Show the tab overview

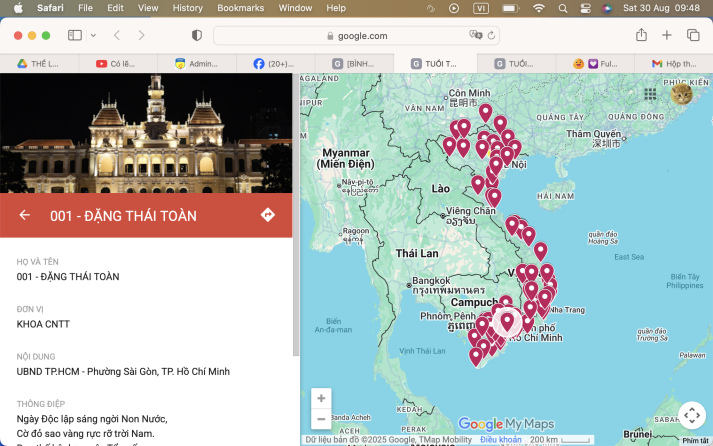693,35
